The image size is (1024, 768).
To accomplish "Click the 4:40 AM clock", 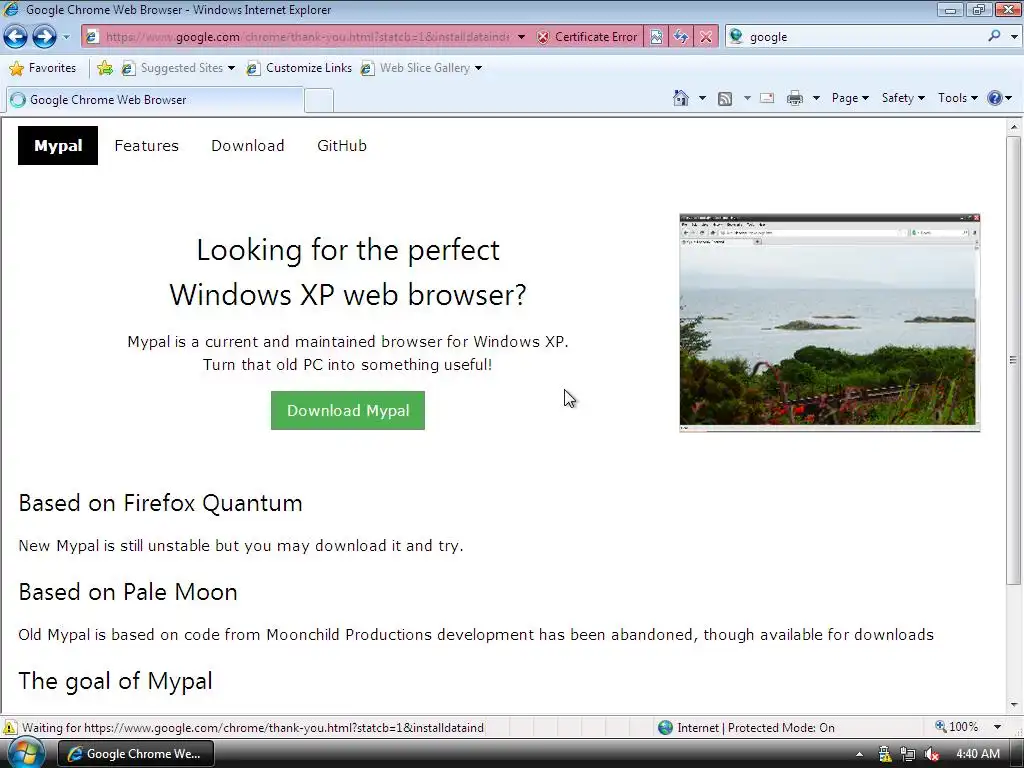I will click(x=978, y=754).
